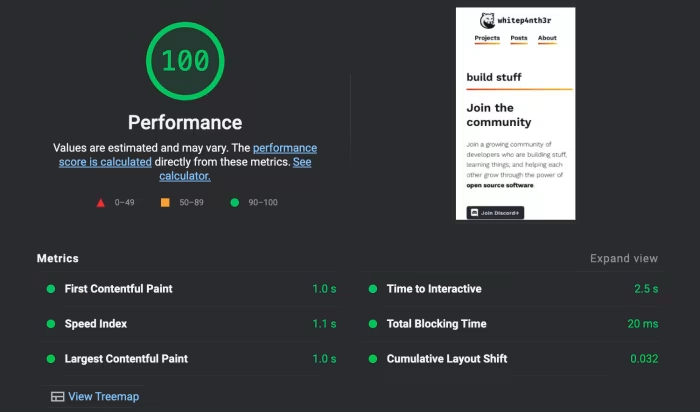700x412 pixels.
Task: Click the red triangle 0–49 legend icon
Action: point(101,203)
